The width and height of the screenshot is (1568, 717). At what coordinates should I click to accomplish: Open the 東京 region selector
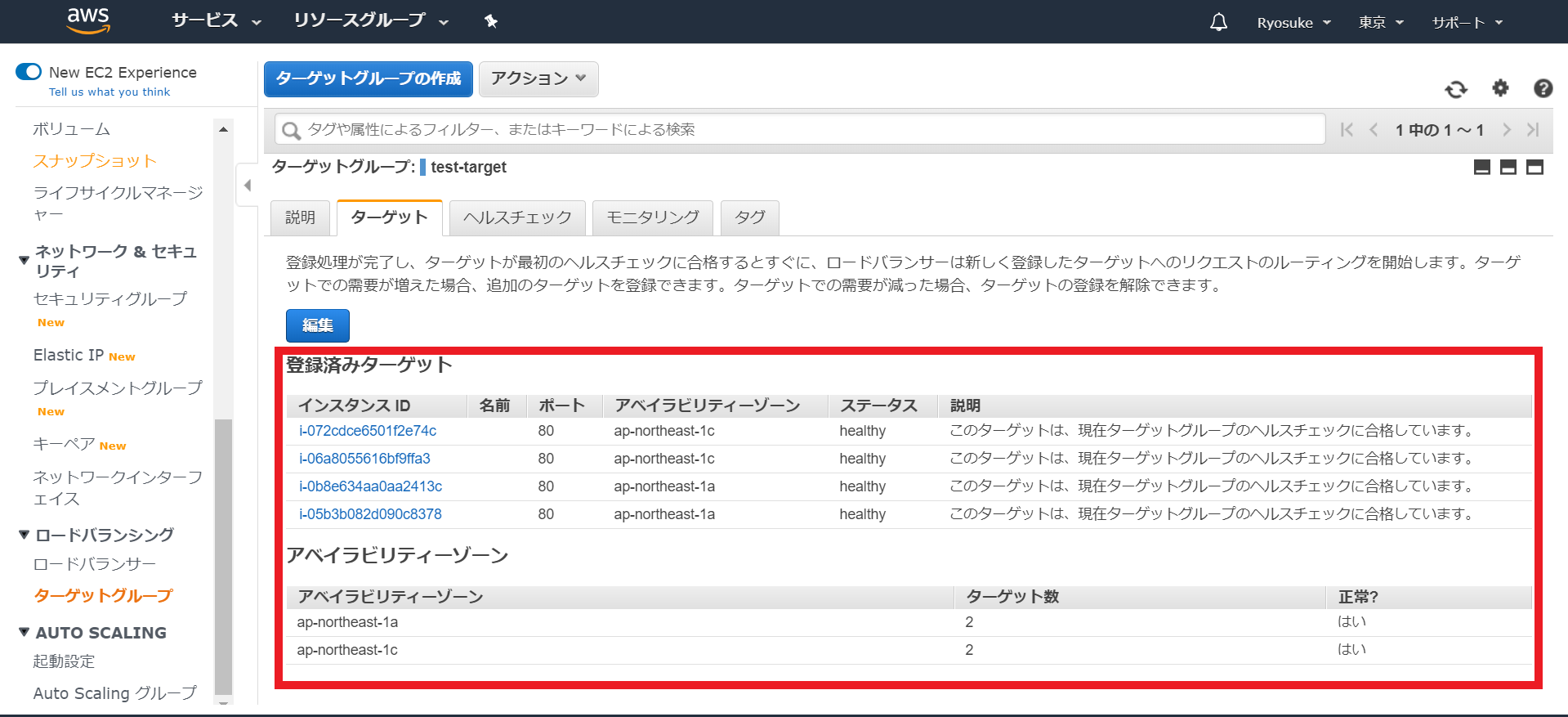[x=1381, y=23]
